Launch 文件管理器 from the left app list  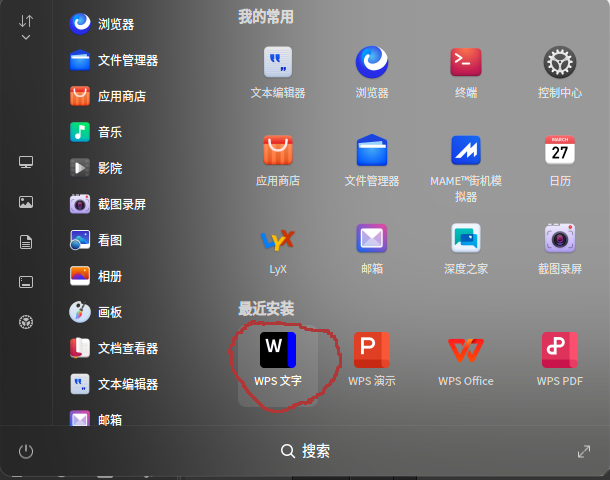[114, 60]
